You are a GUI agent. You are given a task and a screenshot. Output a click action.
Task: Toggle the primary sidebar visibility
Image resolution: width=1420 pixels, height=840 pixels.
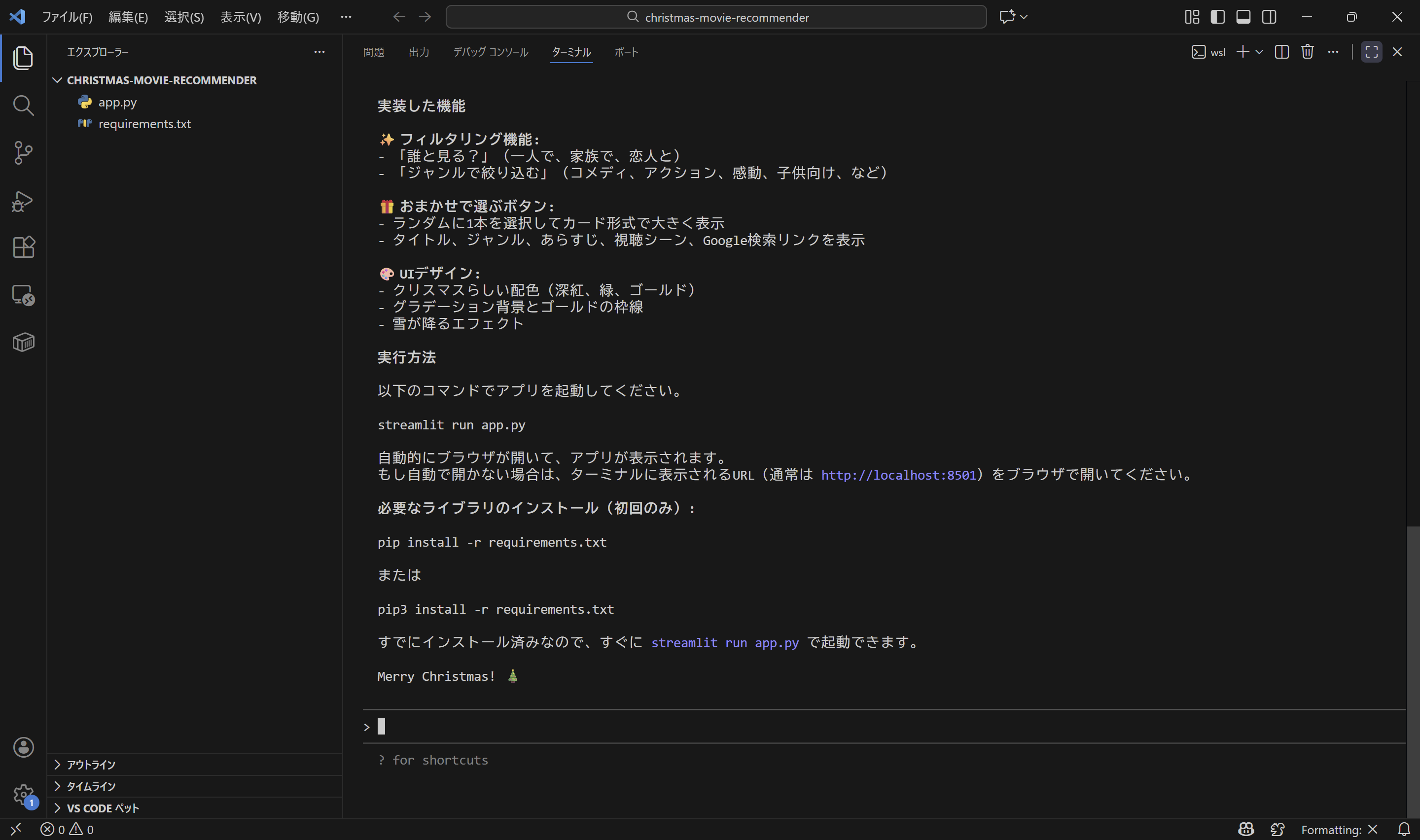click(1217, 17)
